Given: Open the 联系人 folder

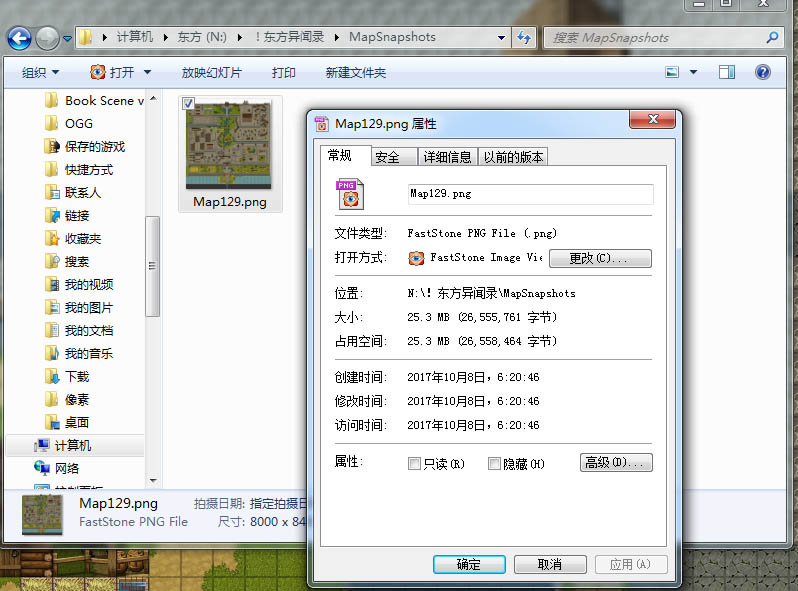Looking at the screenshot, I should [72, 192].
